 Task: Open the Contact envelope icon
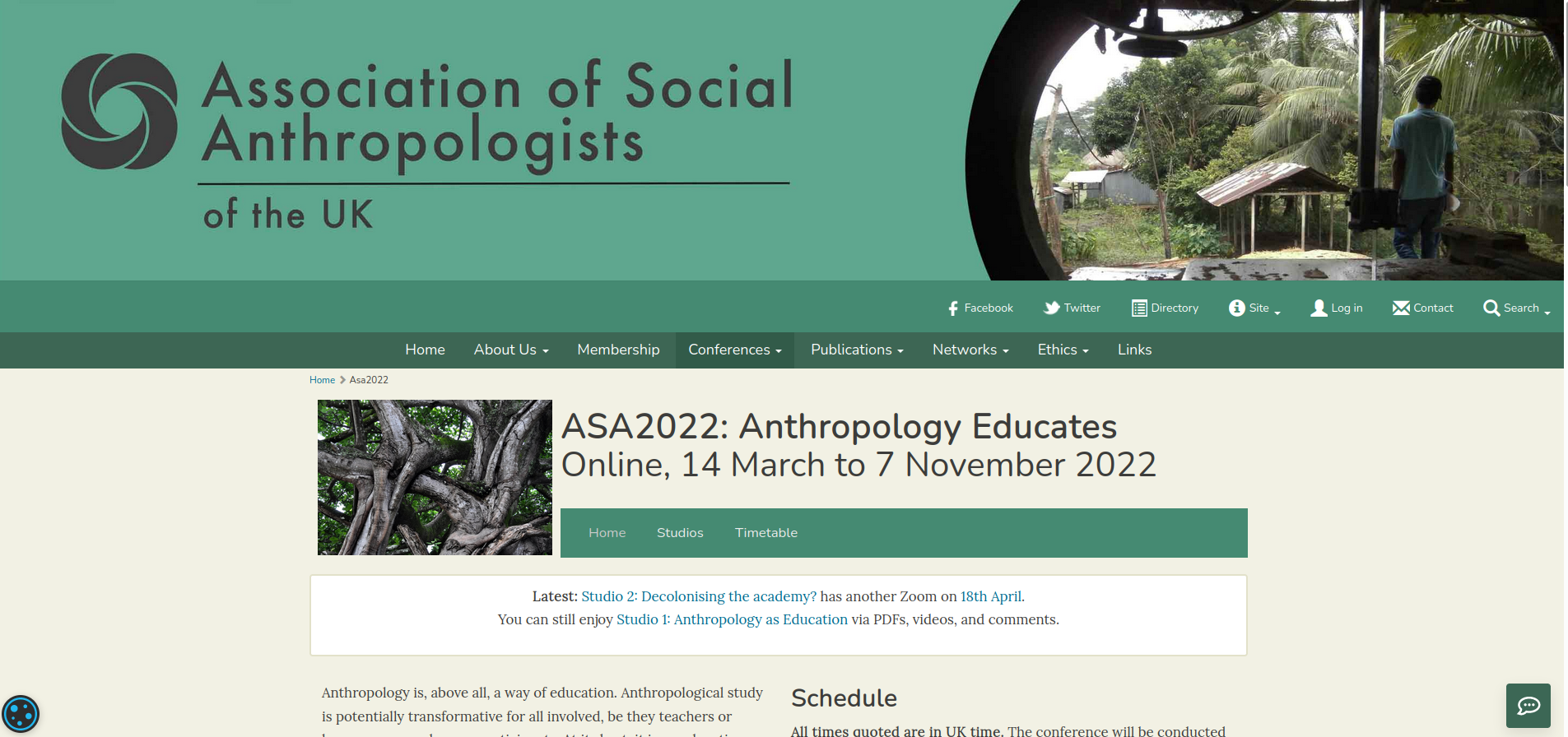pyautogui.click(x=1401, y=308)
